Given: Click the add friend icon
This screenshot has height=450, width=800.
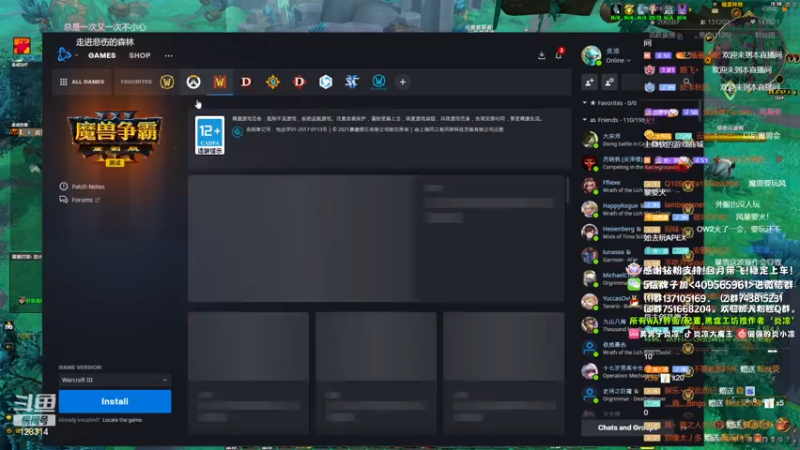Looking at the screenshot, I should pos(589,82).
